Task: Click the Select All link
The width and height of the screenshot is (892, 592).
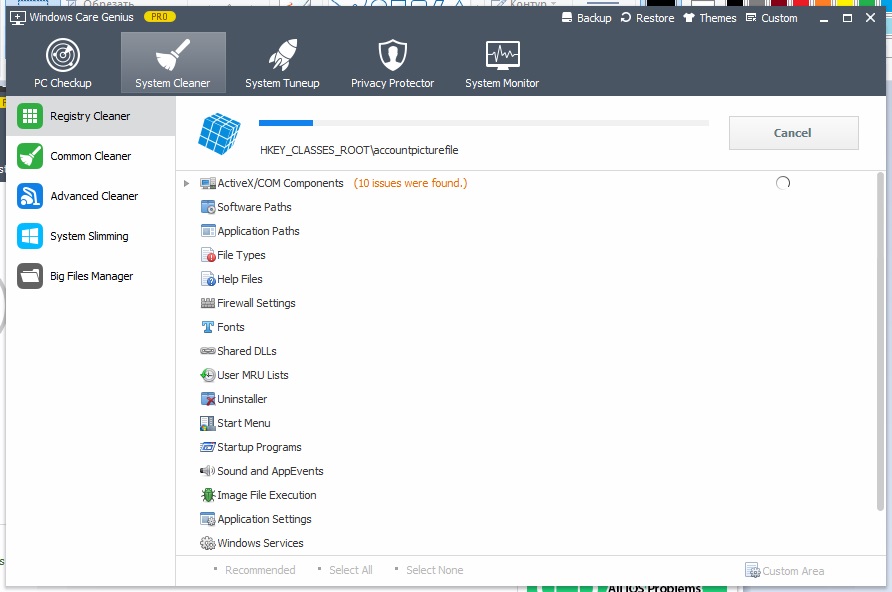Action: coord(350,570)
